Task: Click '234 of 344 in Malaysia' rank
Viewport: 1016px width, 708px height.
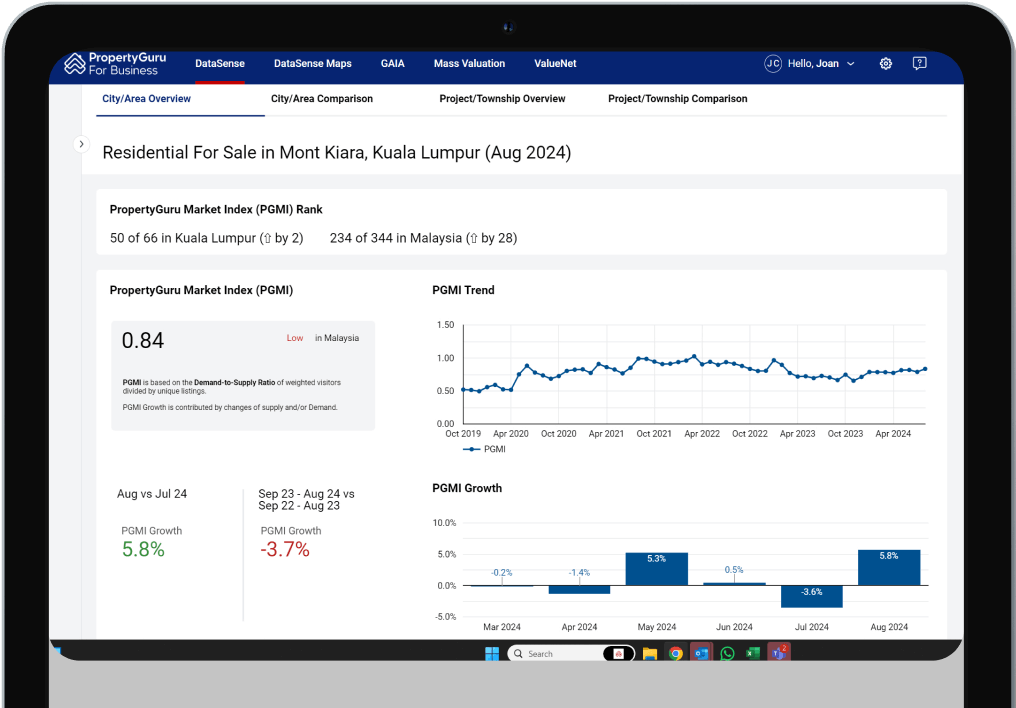Action: pyautogui.click(x=423, y=238)
